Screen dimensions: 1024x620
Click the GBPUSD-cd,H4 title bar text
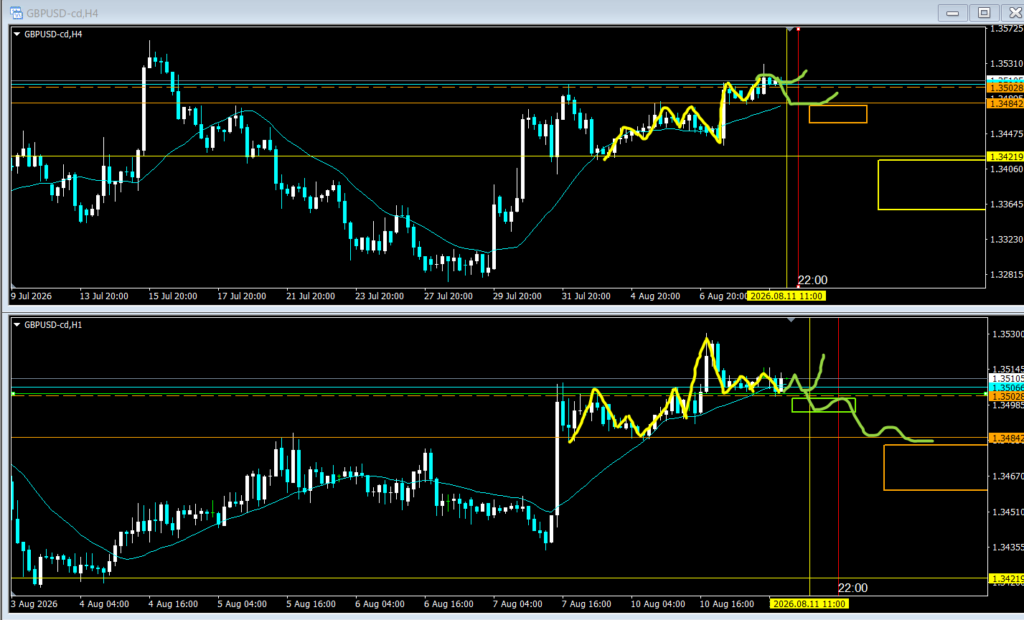pos(63,13)
